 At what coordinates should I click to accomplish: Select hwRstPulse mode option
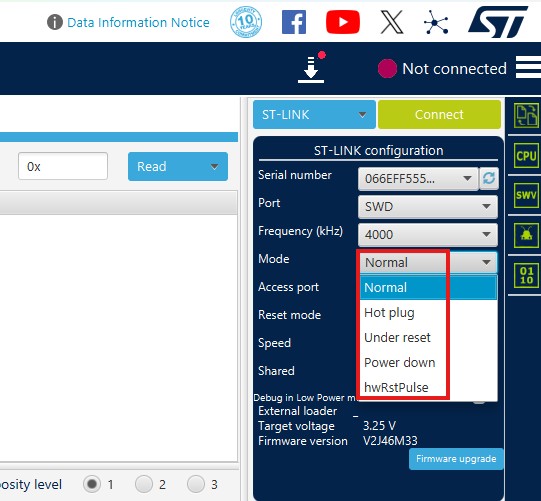[428, 387]
